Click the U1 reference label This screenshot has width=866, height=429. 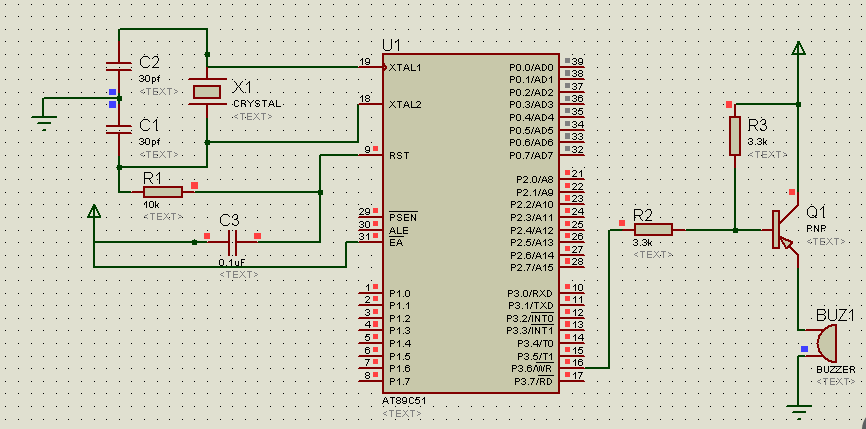click(392, 45)
